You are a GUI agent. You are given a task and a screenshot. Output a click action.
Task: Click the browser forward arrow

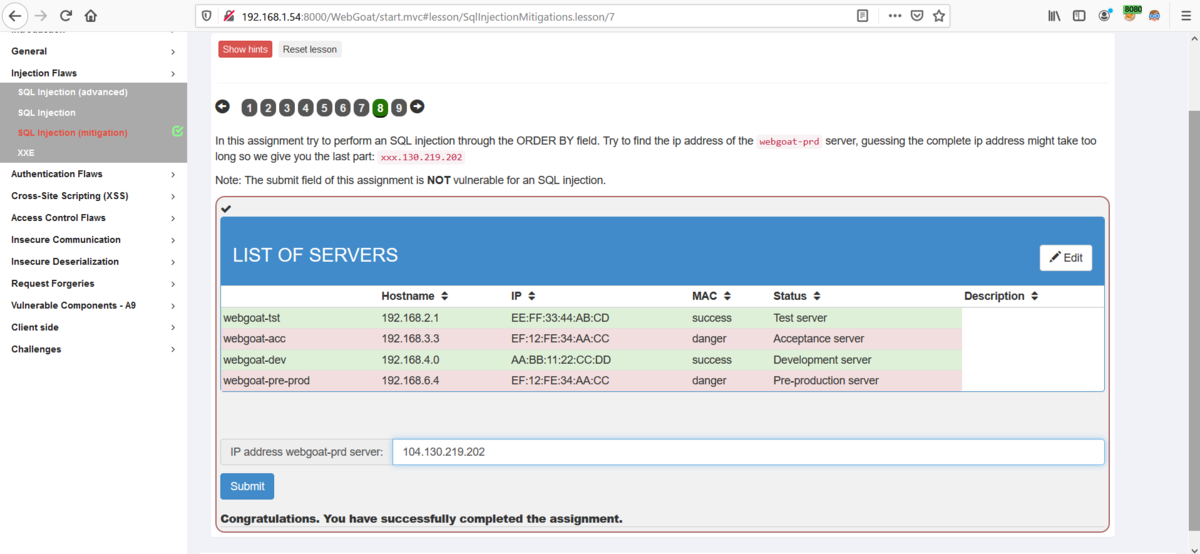click(x=41, y=16)
